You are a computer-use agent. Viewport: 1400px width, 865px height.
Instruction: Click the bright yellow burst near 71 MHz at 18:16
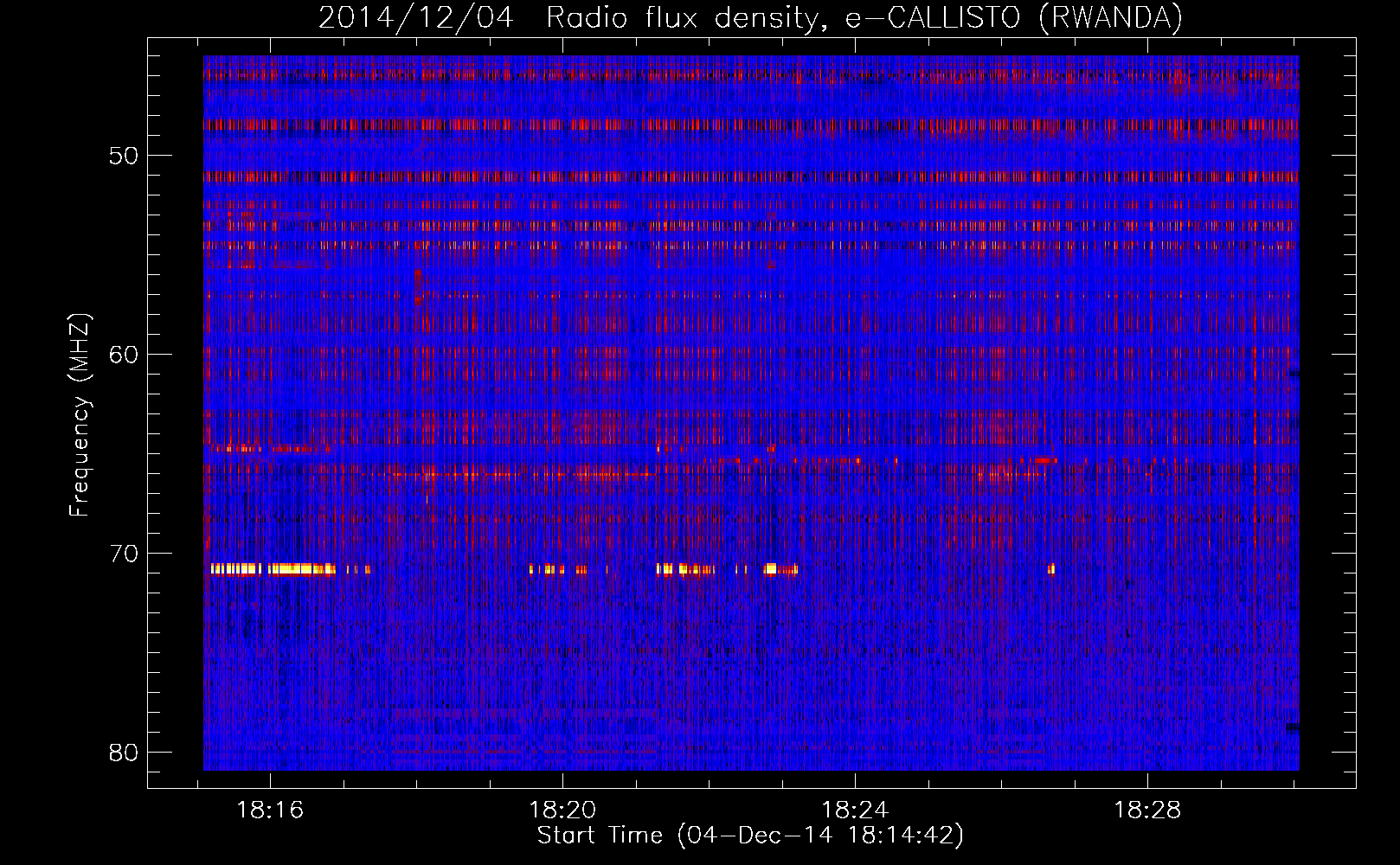point(273,569)
